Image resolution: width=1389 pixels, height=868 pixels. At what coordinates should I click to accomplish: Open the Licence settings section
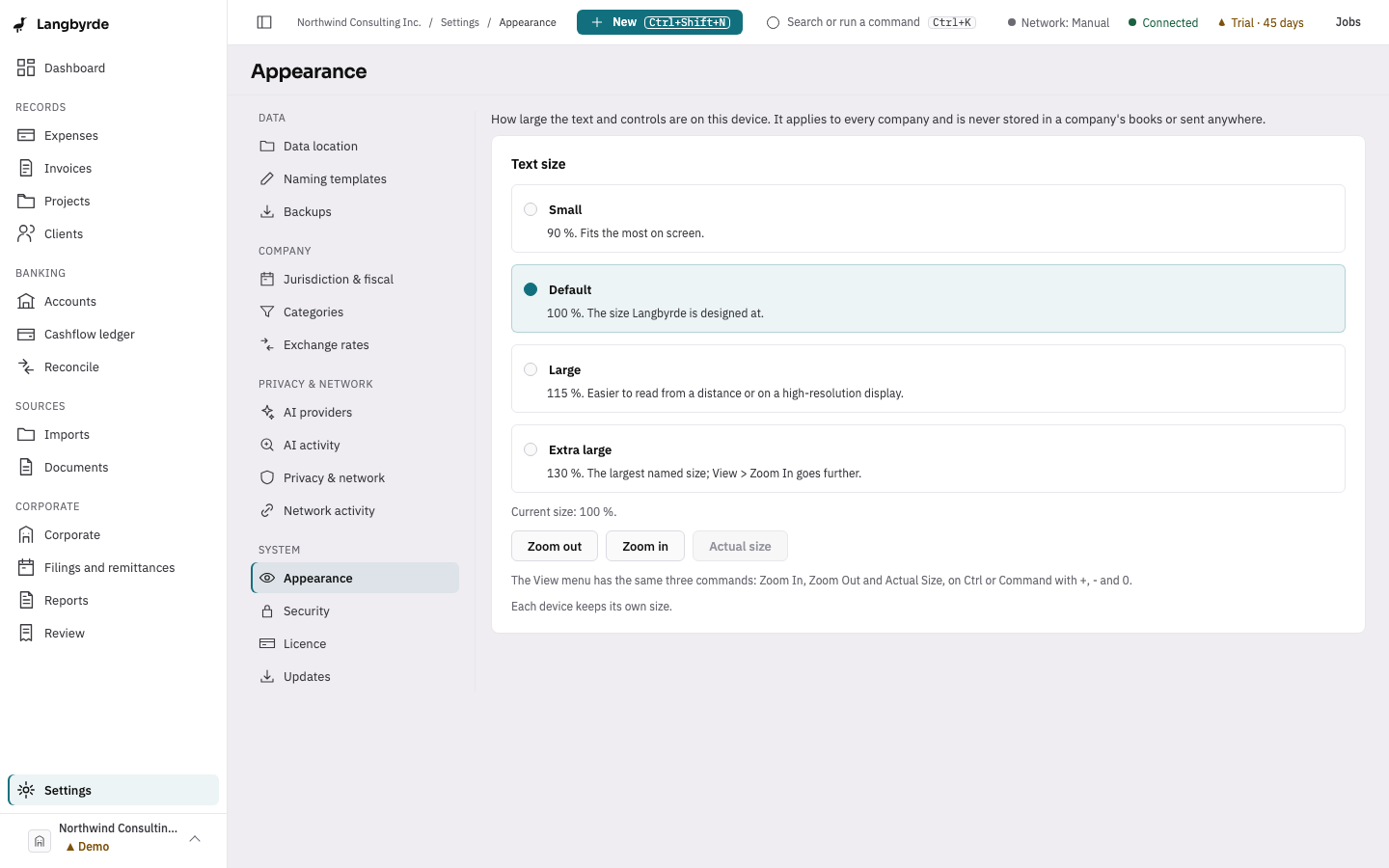pos(355,643)
